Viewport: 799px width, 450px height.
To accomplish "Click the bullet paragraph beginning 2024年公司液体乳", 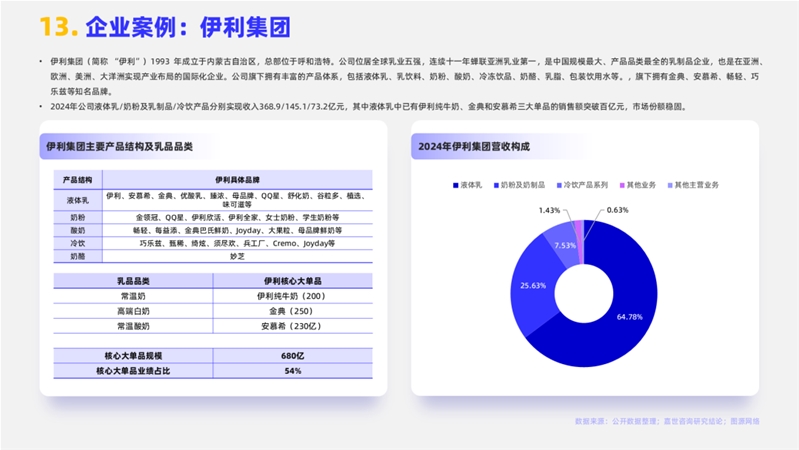I will click(369, 107).
